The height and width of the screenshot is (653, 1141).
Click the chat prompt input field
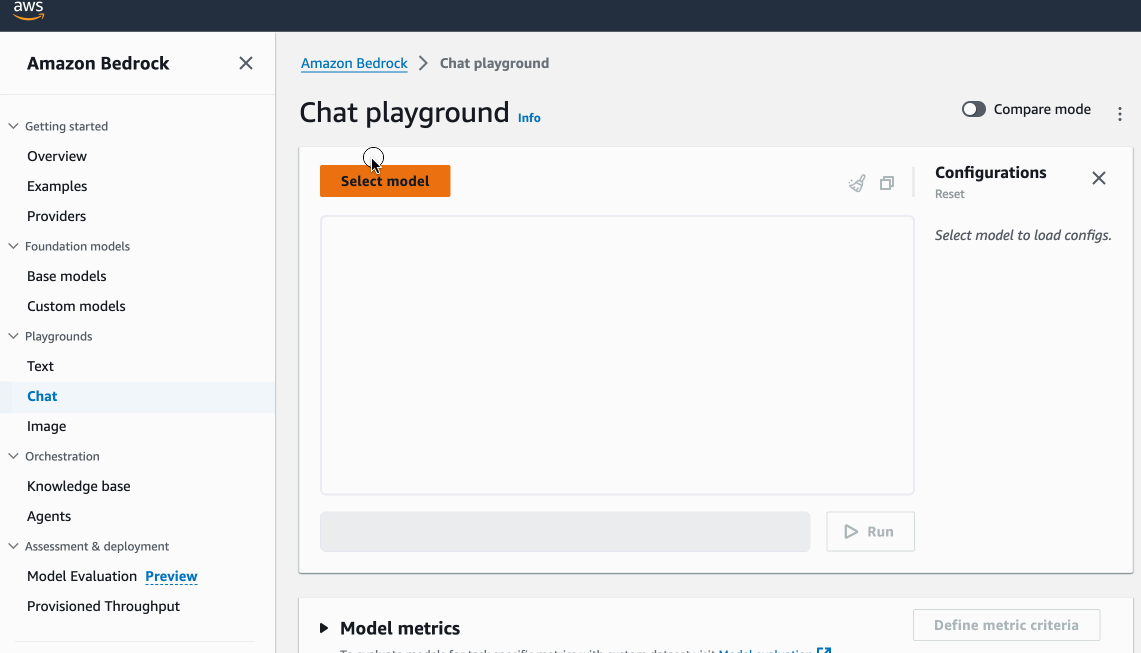coord(564,532)
